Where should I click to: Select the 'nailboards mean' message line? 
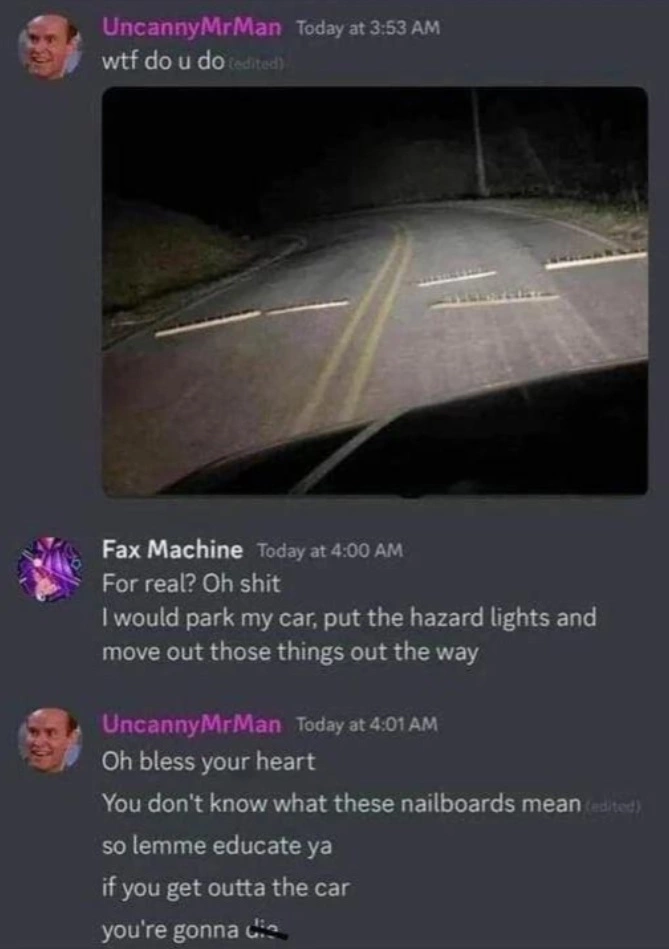point(341,804)
